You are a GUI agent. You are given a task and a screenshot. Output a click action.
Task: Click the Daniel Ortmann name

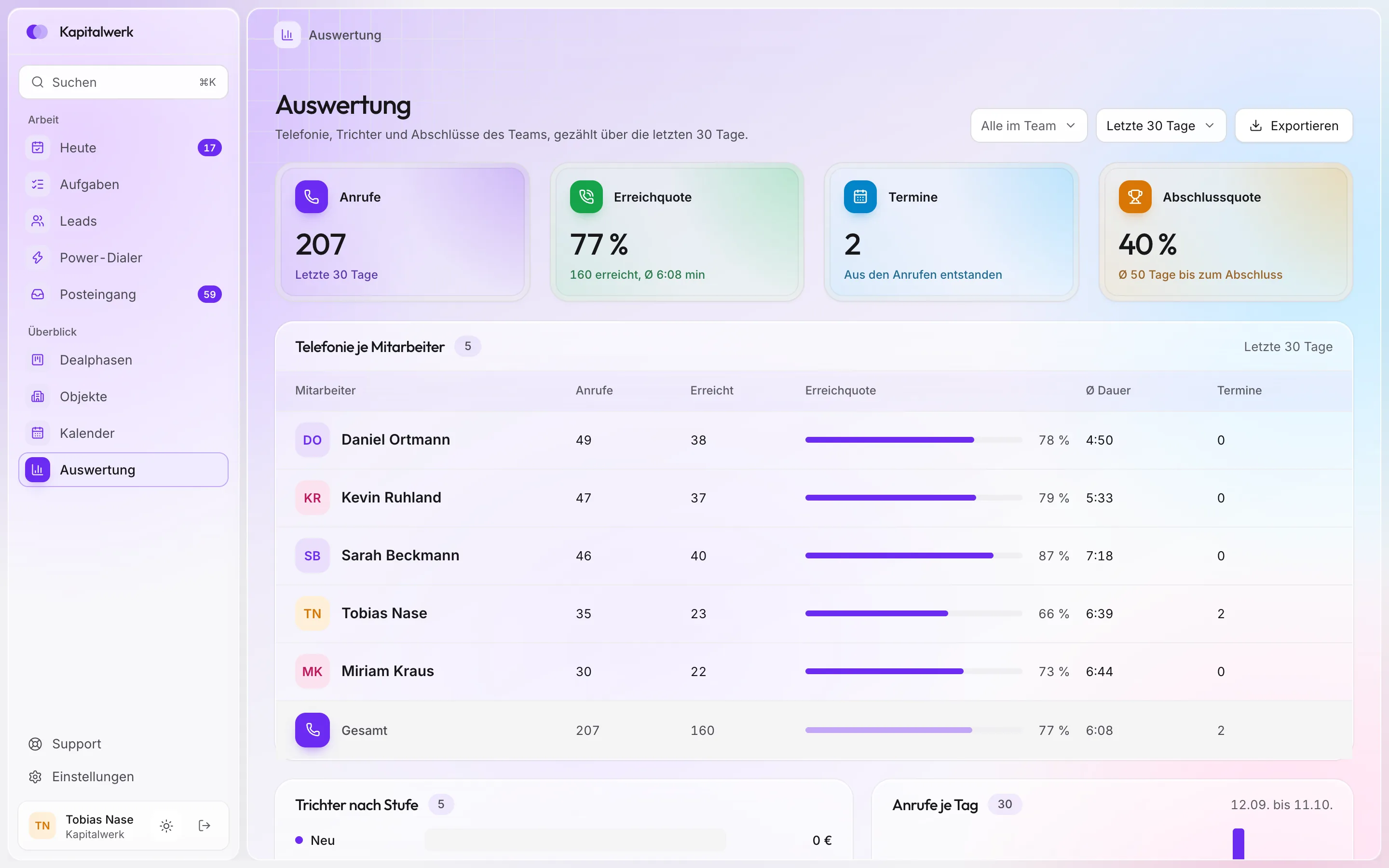click(395, 440)
